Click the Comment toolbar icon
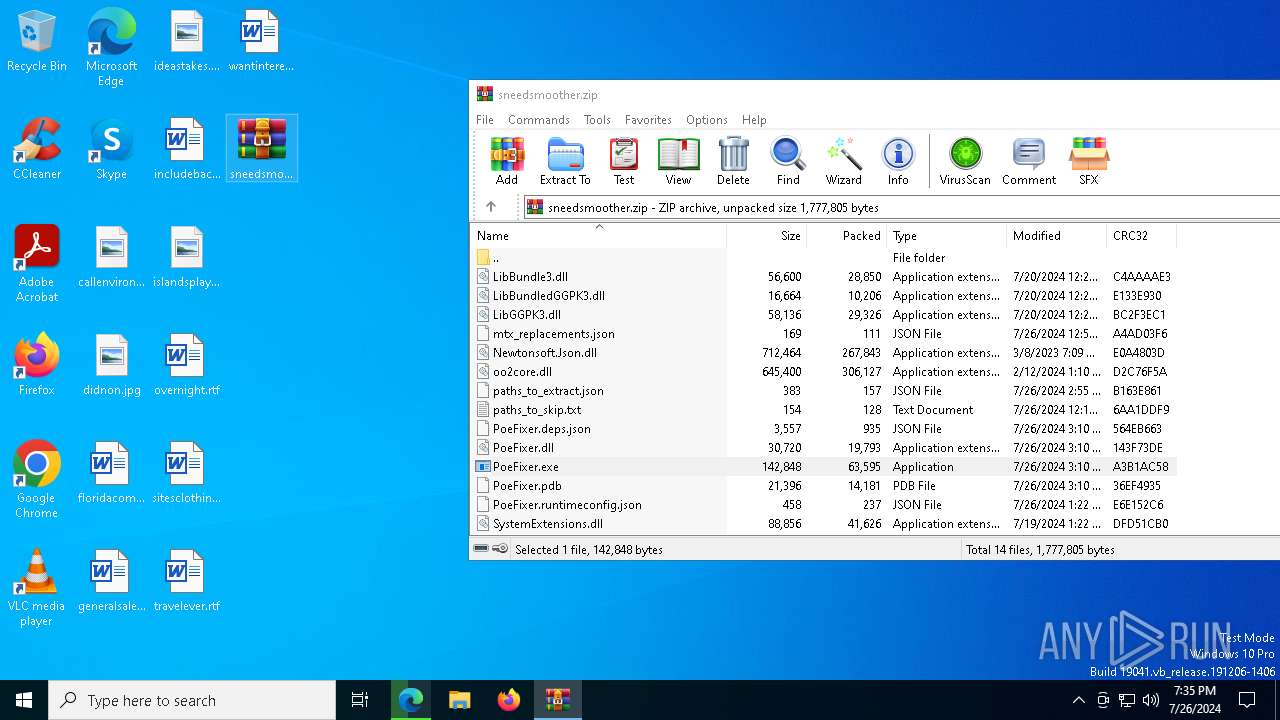1280x720 pixels. click(x=1029, y=162)
